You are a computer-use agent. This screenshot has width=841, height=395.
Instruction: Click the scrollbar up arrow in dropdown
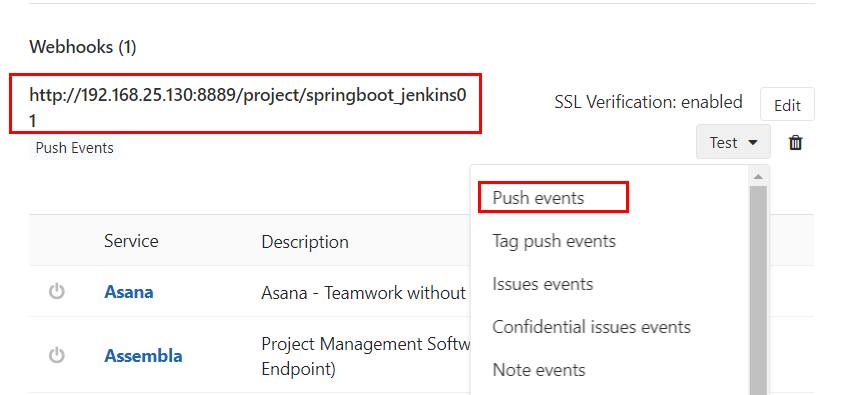pos(758,177)
